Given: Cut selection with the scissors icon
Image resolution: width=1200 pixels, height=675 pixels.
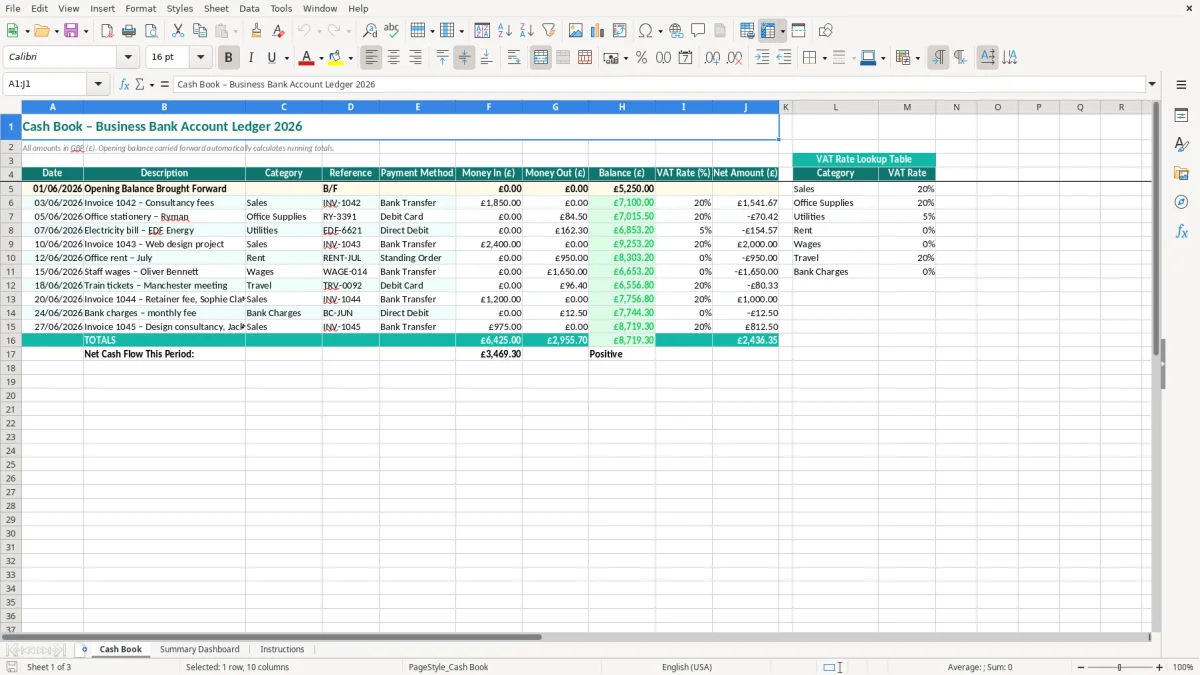Looking at the screenshot, I should [178, 31].
